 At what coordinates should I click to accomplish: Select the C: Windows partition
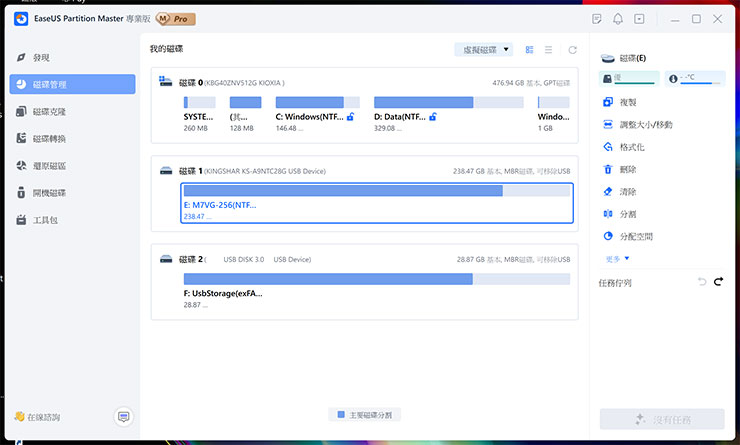click(x=317, y=114)
